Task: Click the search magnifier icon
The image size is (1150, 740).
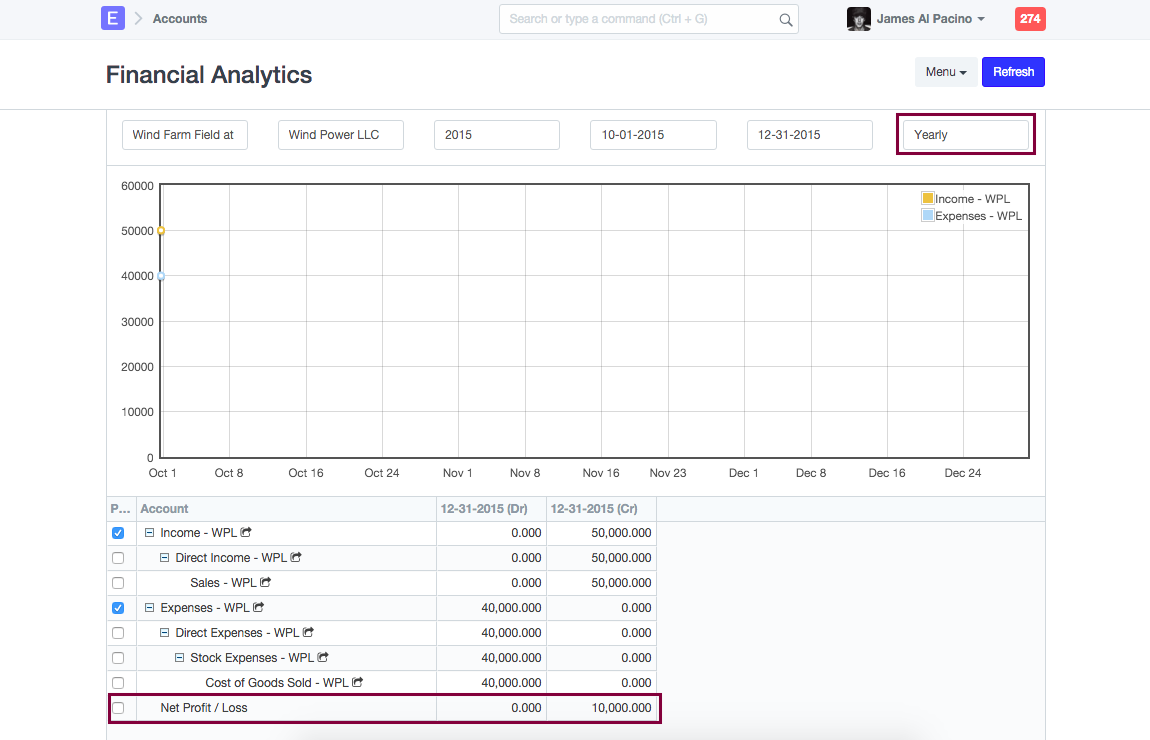Action: [786, 19]
